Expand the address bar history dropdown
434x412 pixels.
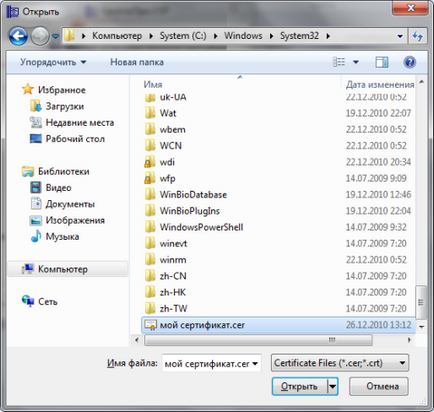pyautogui.click(x=400, y=36)
